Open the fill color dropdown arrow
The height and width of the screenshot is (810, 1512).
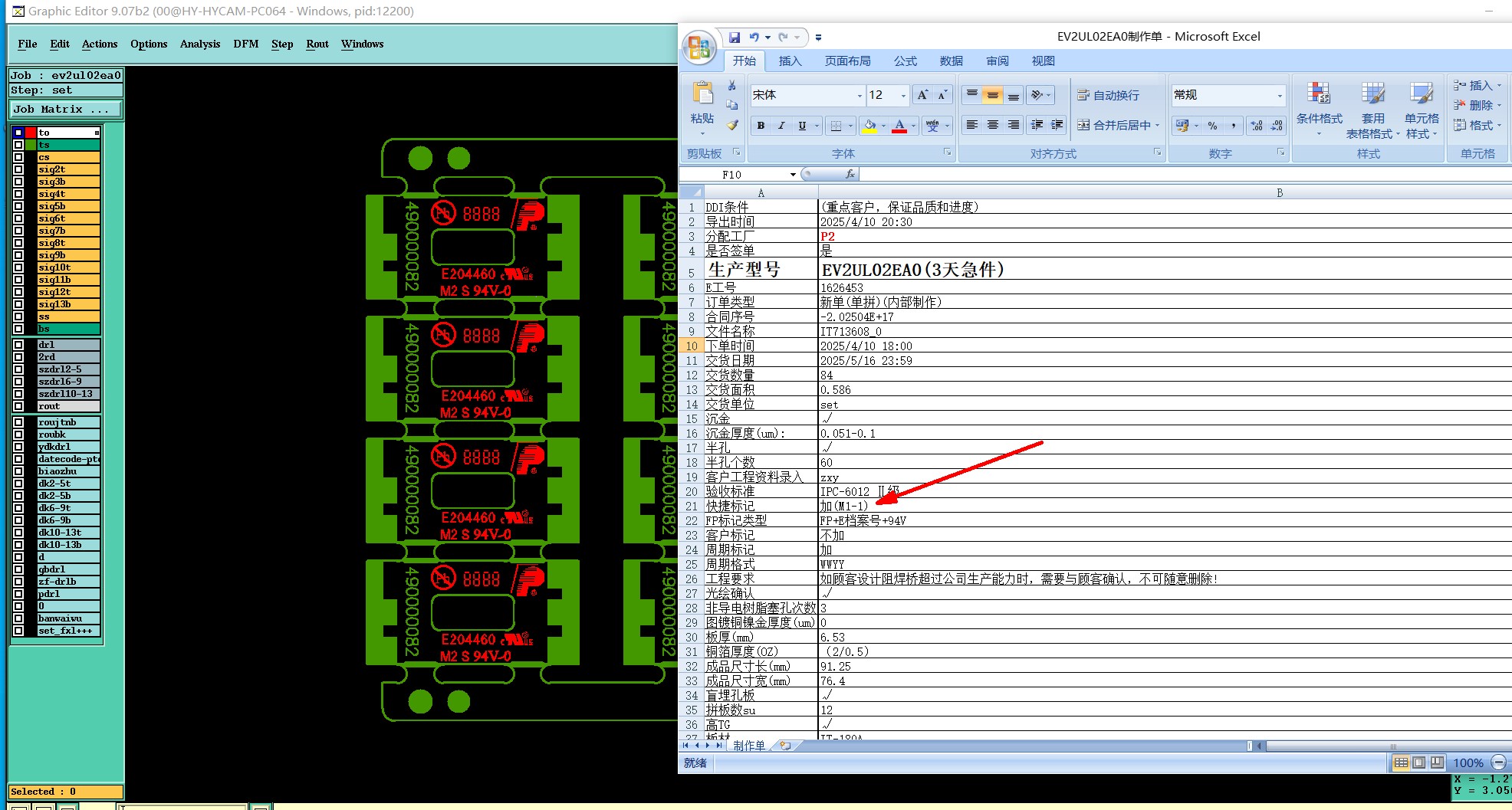pyautogui.click(x=883, y=126)
